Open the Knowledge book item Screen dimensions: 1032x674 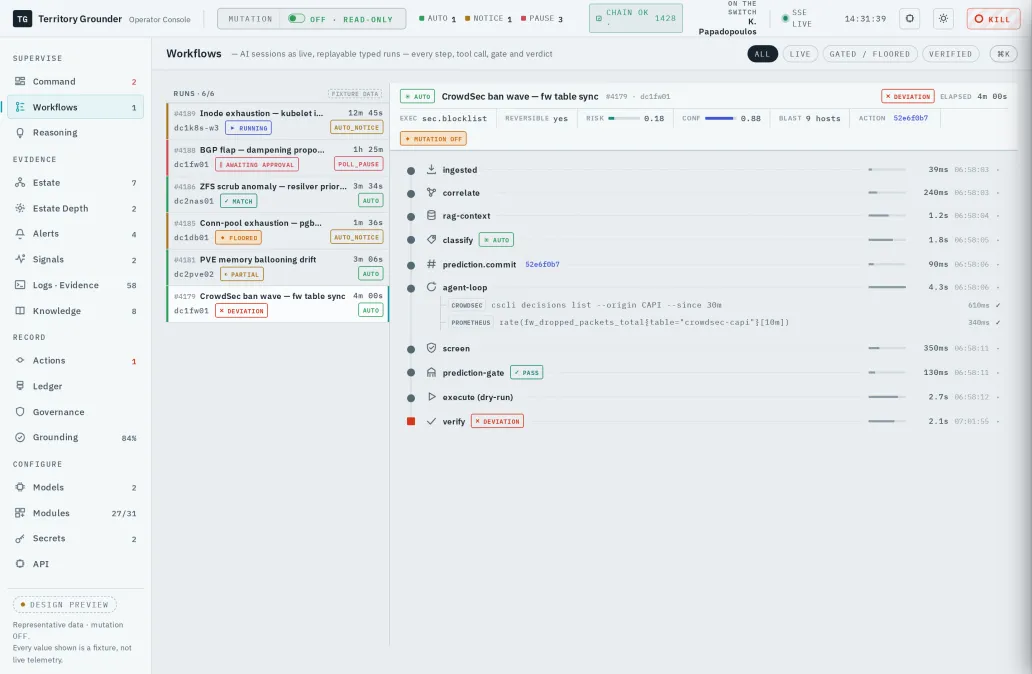pyautogui.click(x=75, y=311)
